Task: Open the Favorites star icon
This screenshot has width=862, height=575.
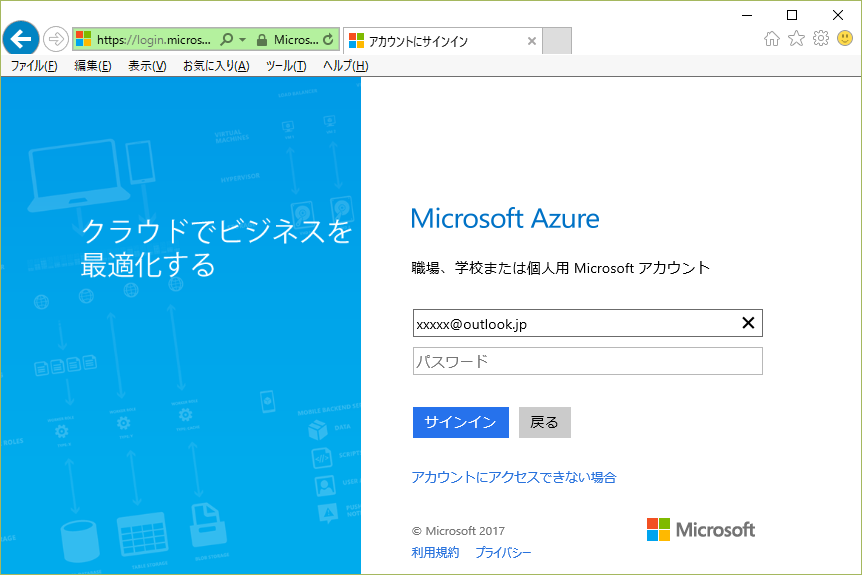Action: tap(796, 38)
